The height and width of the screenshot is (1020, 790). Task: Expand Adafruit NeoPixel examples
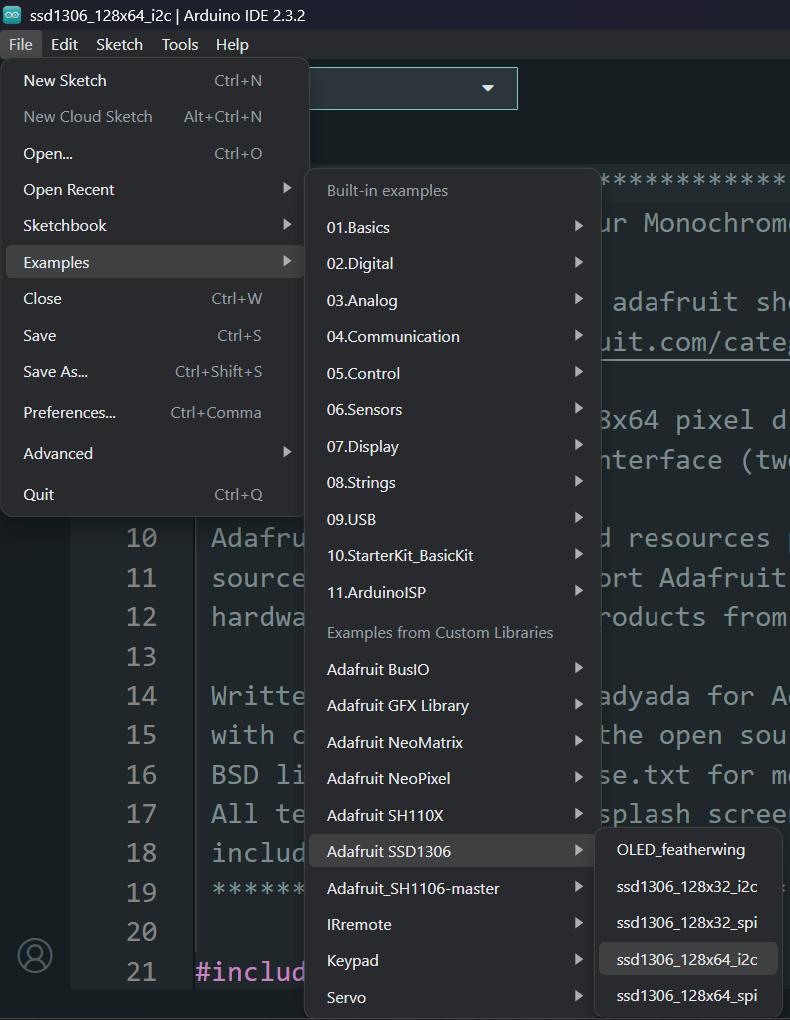coord(453,778)
